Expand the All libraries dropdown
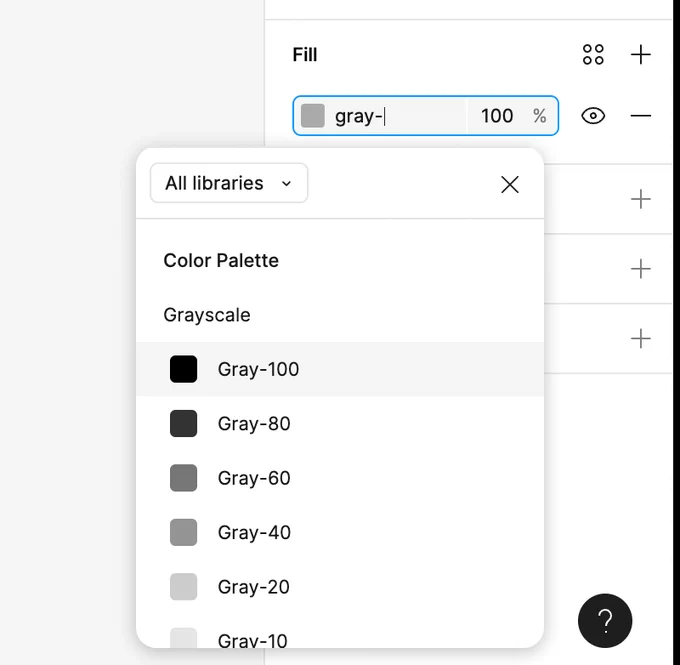This screenshot has width=680, height=665. pyautogui.click(x=229, y=183)
